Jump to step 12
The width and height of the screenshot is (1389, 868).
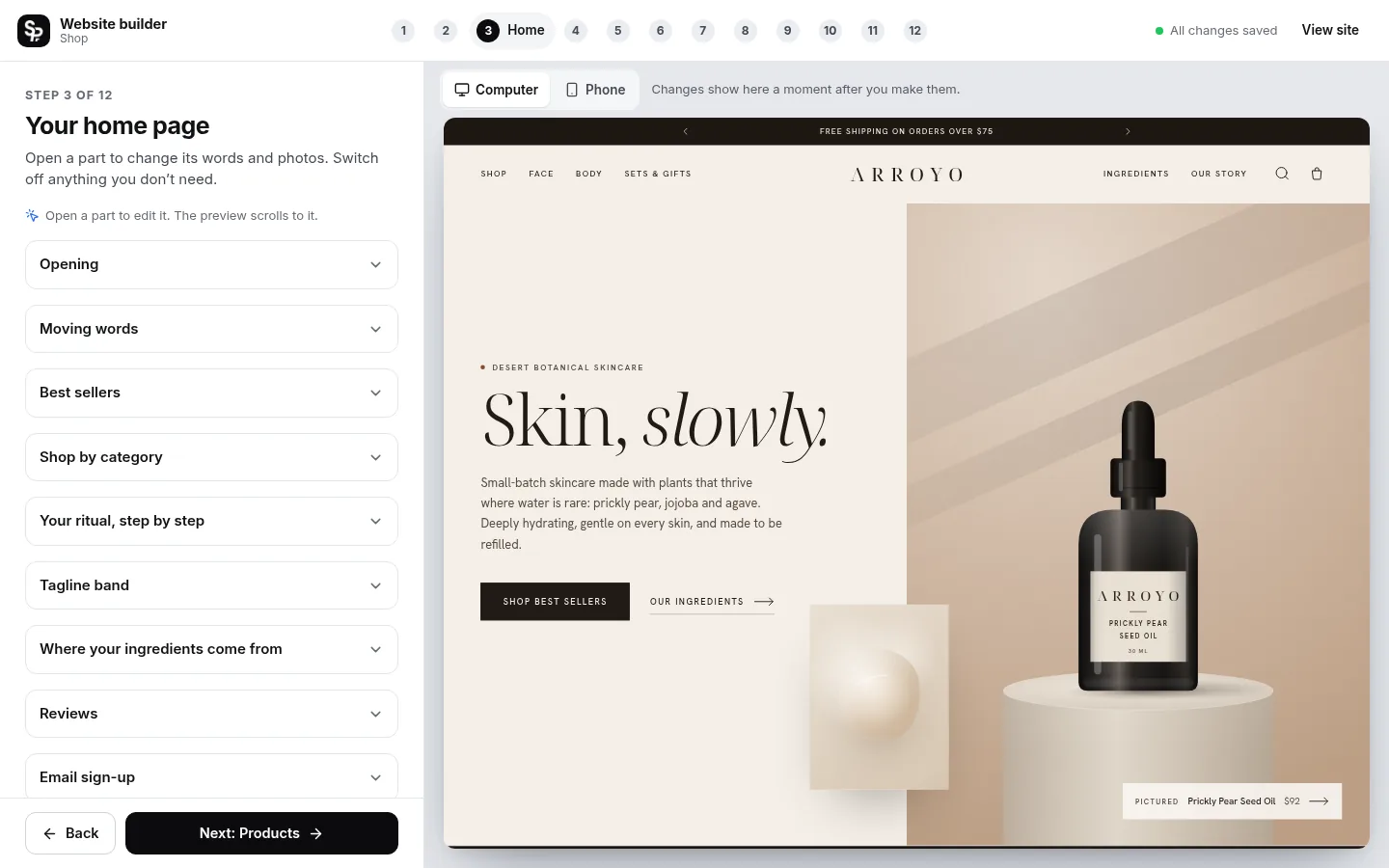tap(915, 31)
